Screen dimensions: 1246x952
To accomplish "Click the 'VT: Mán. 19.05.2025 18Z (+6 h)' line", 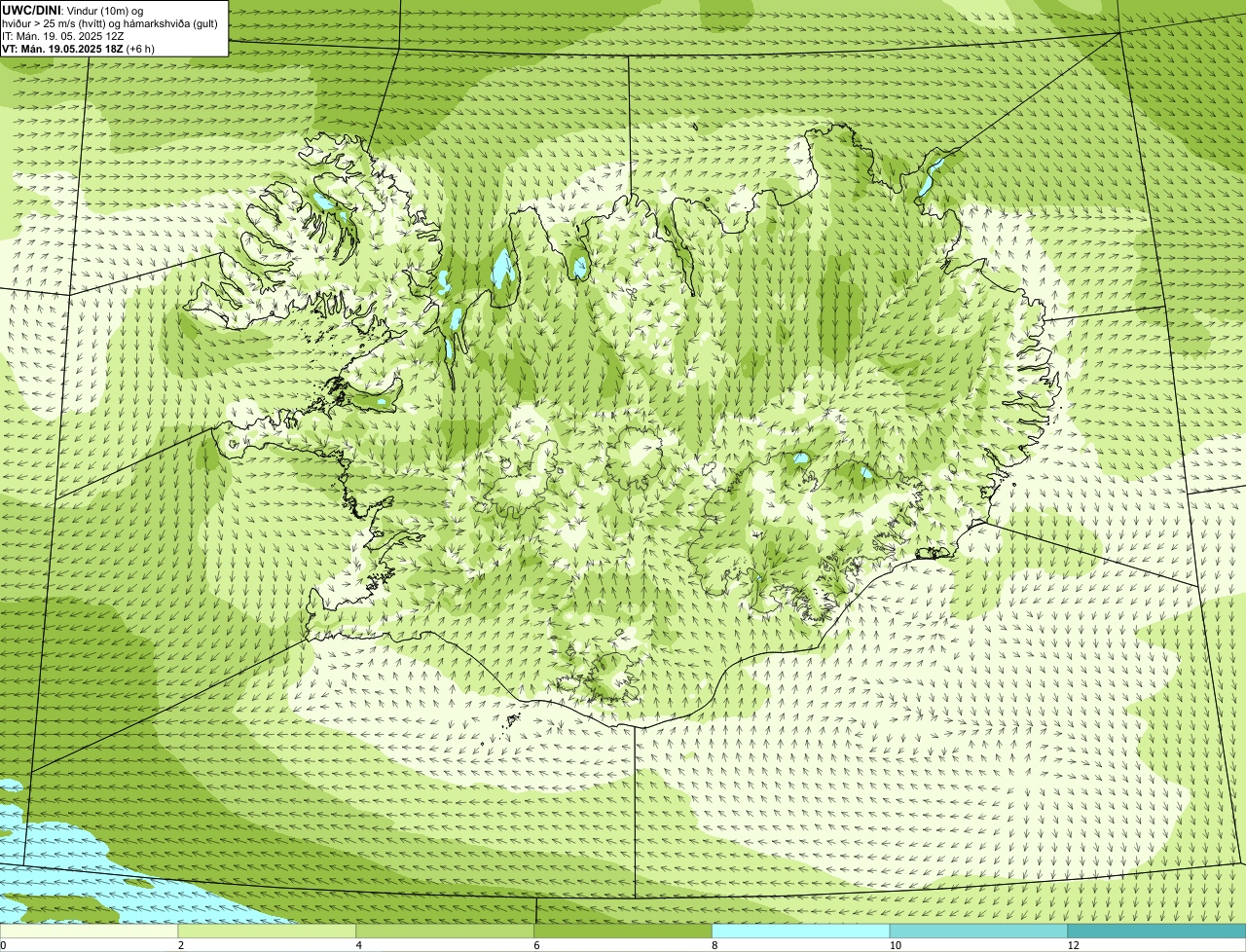I will click(x=78, y=48).
